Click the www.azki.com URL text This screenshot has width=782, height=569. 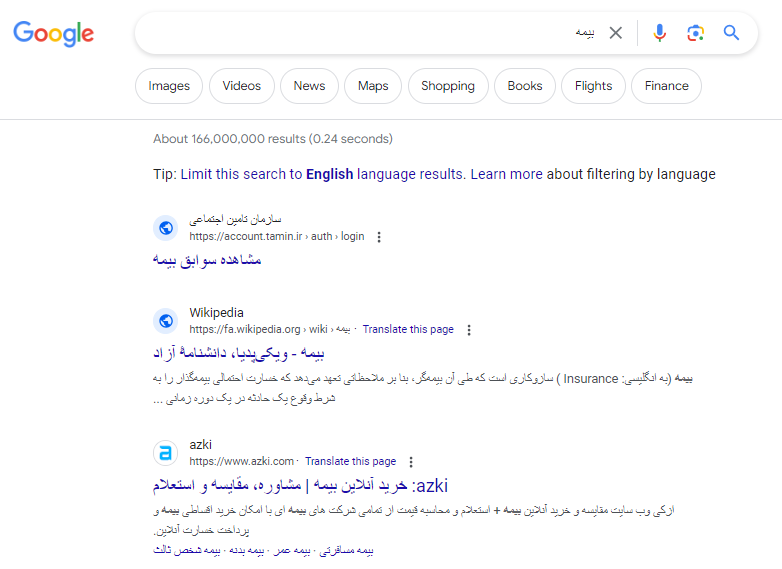(241, 461)
